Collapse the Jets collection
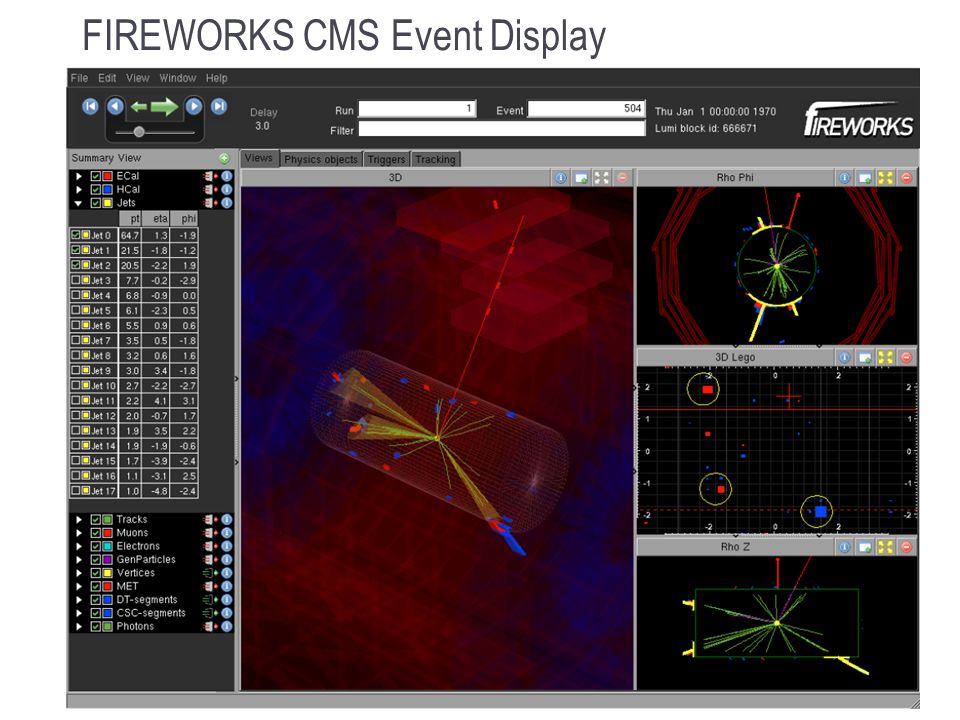960x720 pixels. click(78, 203)
